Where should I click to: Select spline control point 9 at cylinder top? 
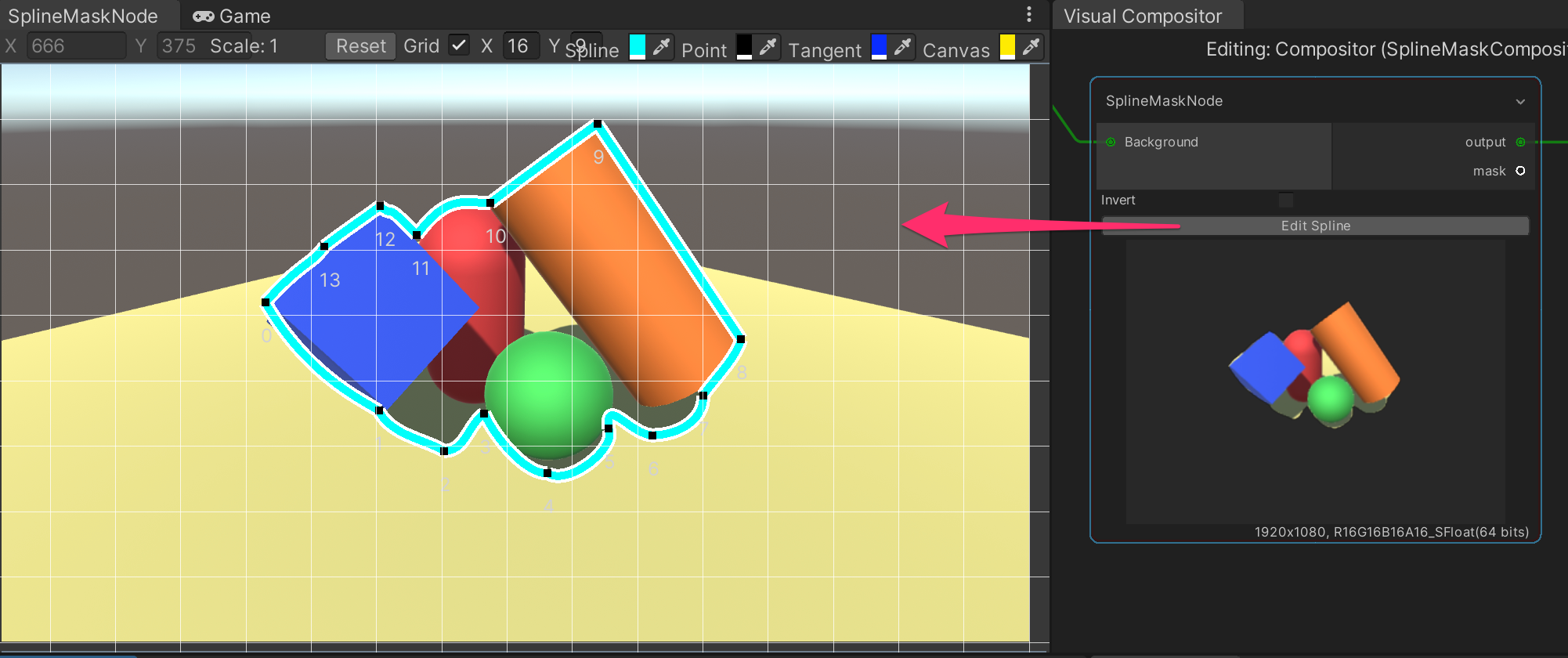point(598,124)
